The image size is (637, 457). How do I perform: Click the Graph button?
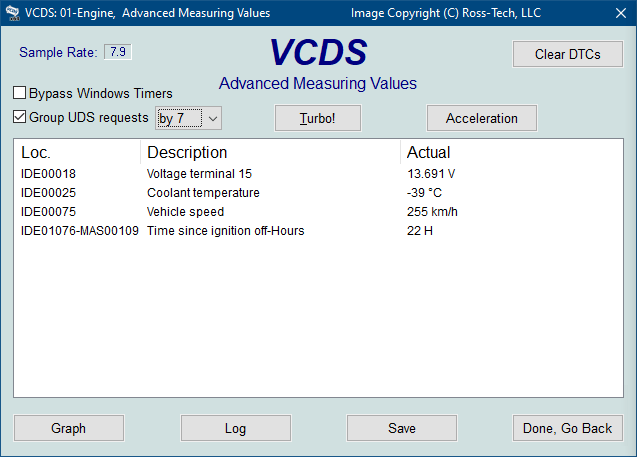(x=69, y=428)
